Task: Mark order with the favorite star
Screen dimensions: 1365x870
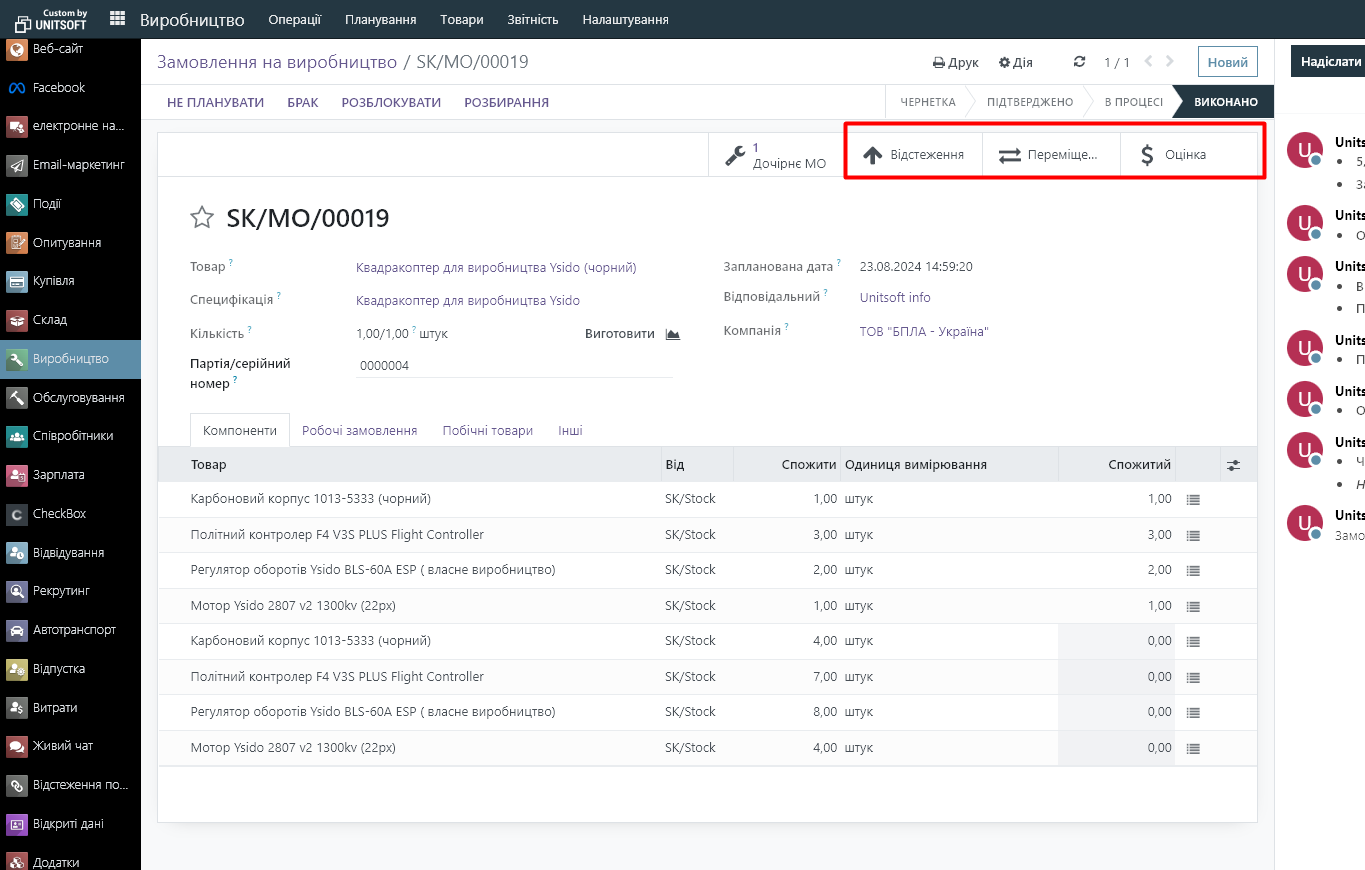Action: coord(202,218)
